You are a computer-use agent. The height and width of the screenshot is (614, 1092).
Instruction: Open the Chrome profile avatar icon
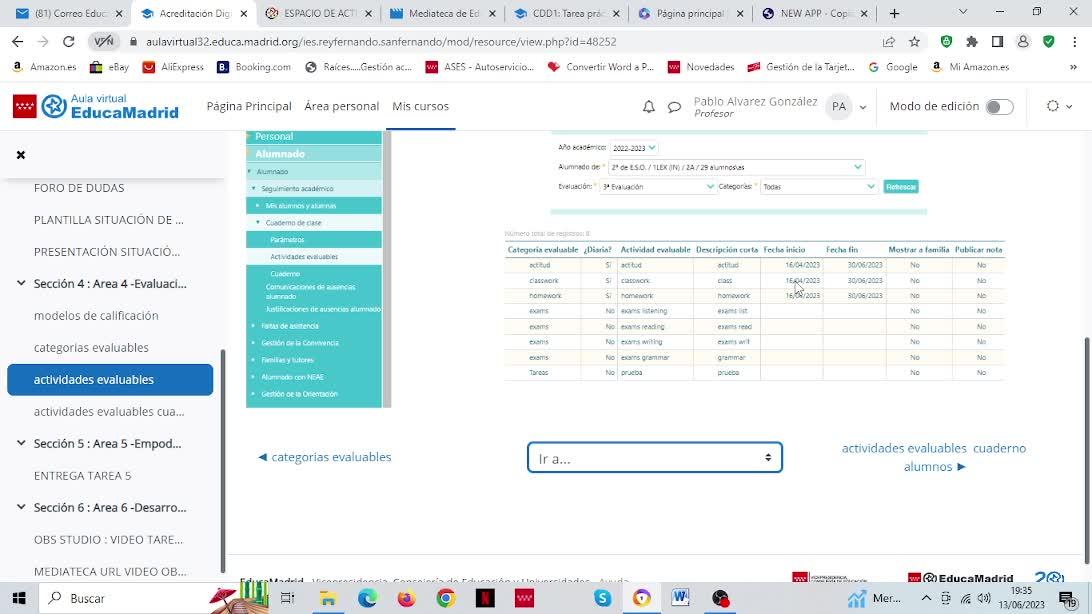pyautogui.click(x=1023, y=42)
